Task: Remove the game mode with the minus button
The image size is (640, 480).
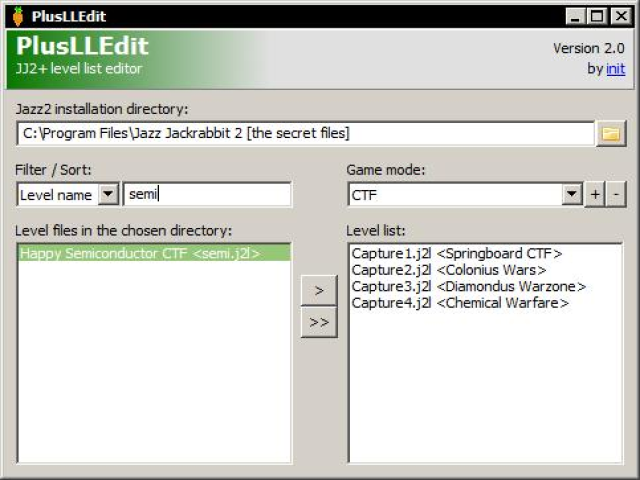Action: tap(616, 194)
